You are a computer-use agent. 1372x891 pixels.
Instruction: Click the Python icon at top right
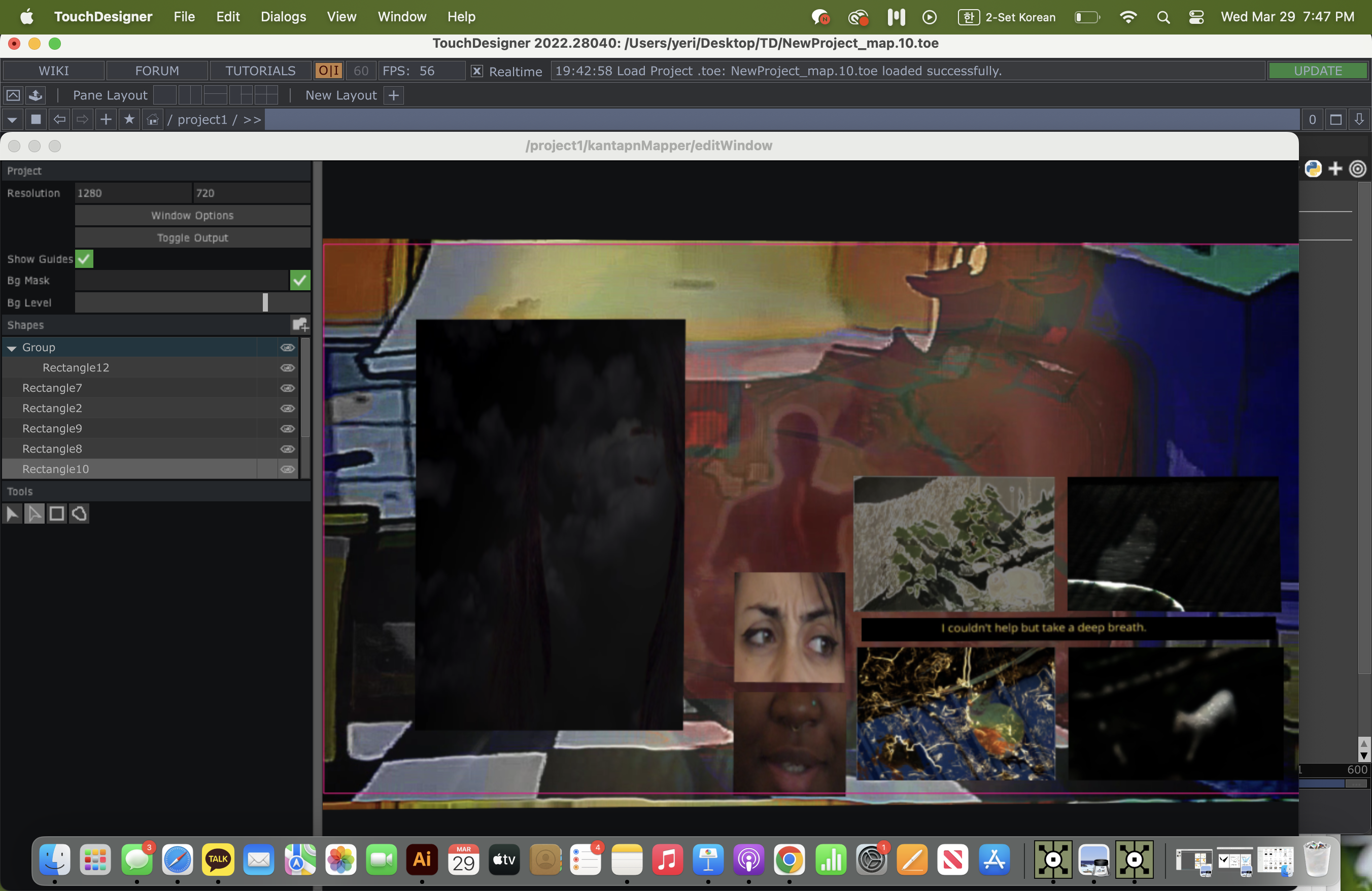pyautogui.click(x=1313, y=168)
